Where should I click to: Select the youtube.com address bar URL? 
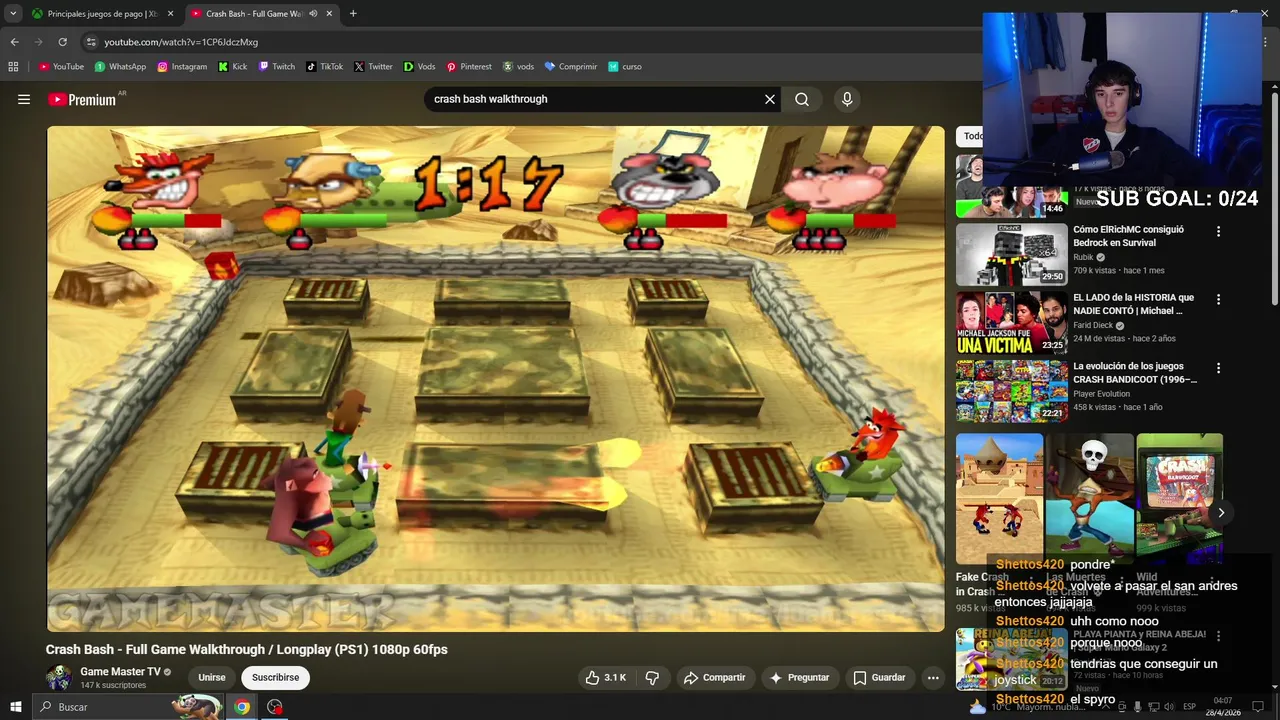point(181,42)
